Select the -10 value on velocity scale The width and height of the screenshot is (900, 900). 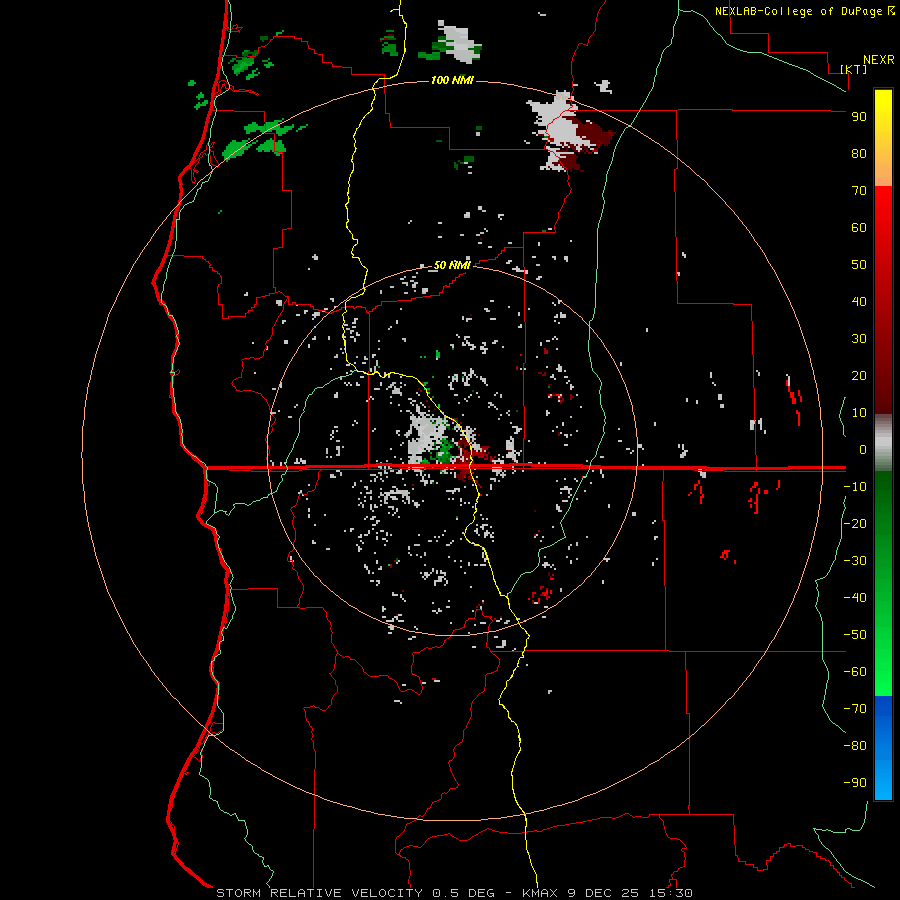point(855,487)
